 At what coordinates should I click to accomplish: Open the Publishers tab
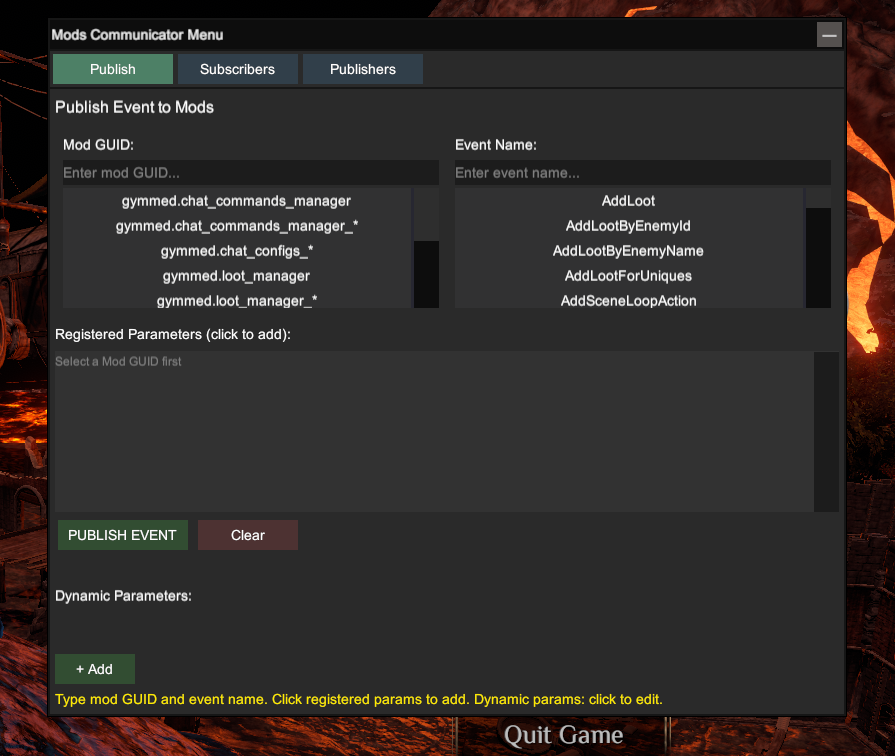click(362, 69)
